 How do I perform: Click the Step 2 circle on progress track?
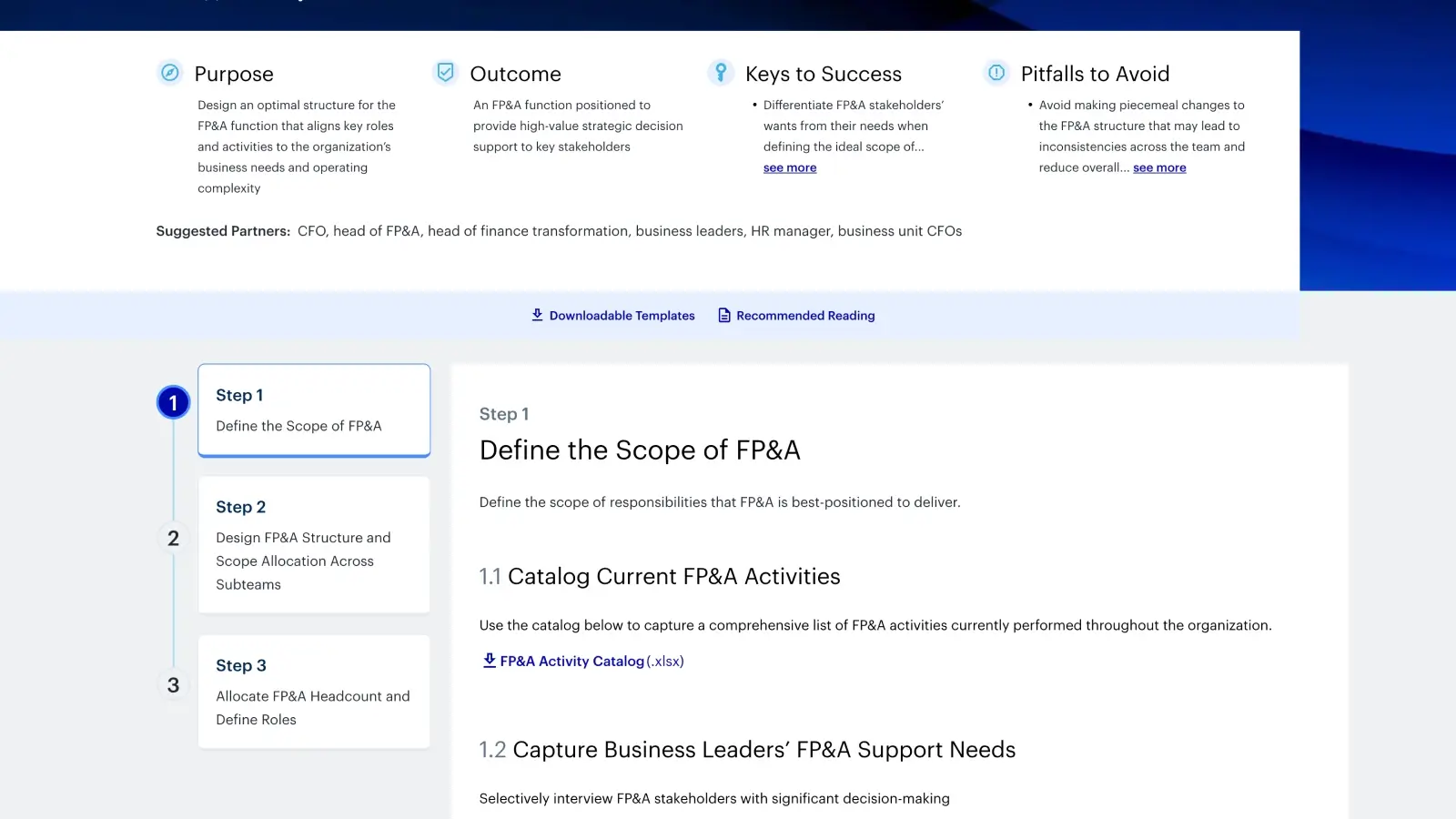coord(173,538)
